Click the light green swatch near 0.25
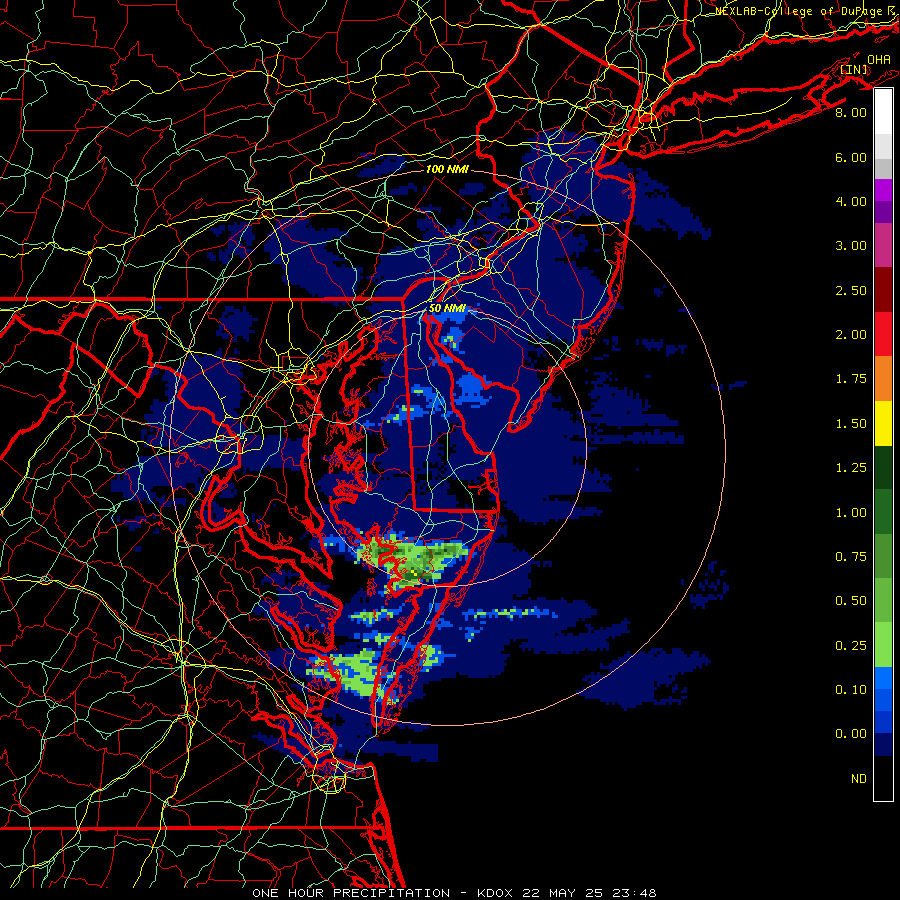Viewport: 900px width, 900px height. click(x=883, y=645)
